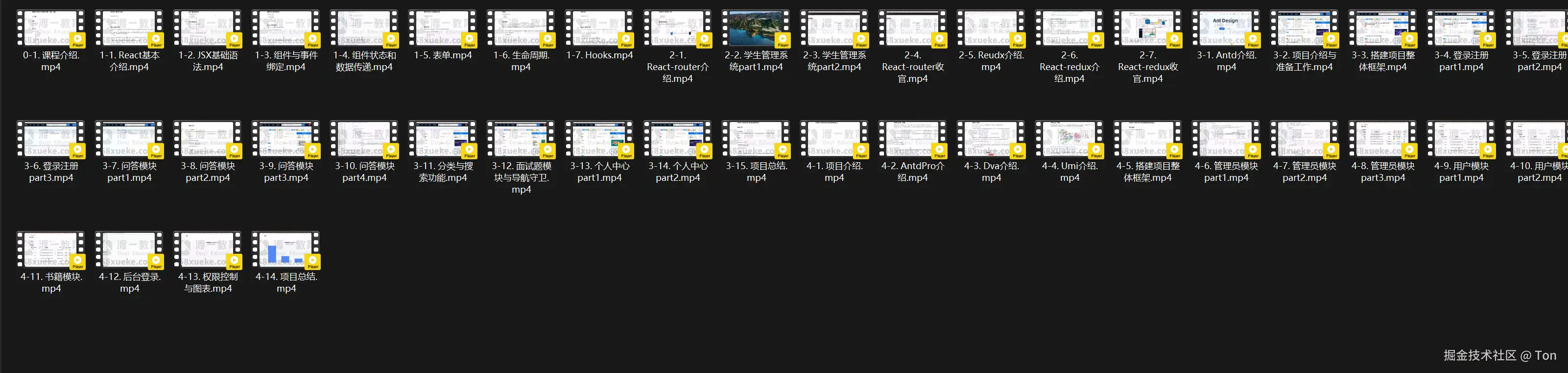Select 1-4. 组件状态和数据传递.mp4 file
The height and width of the screenshot is (373, 1568).
pos(364,28)
